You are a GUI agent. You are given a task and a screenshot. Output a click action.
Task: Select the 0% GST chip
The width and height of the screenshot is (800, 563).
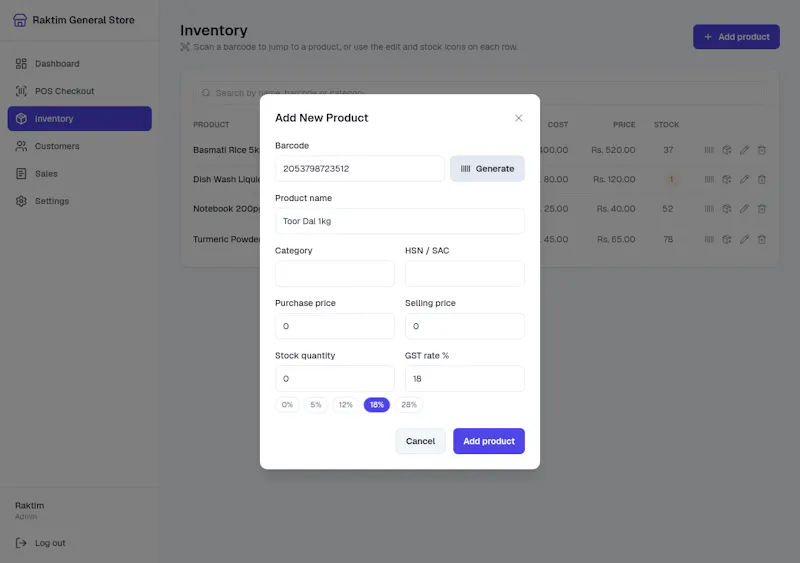click(x=287, y=405)
